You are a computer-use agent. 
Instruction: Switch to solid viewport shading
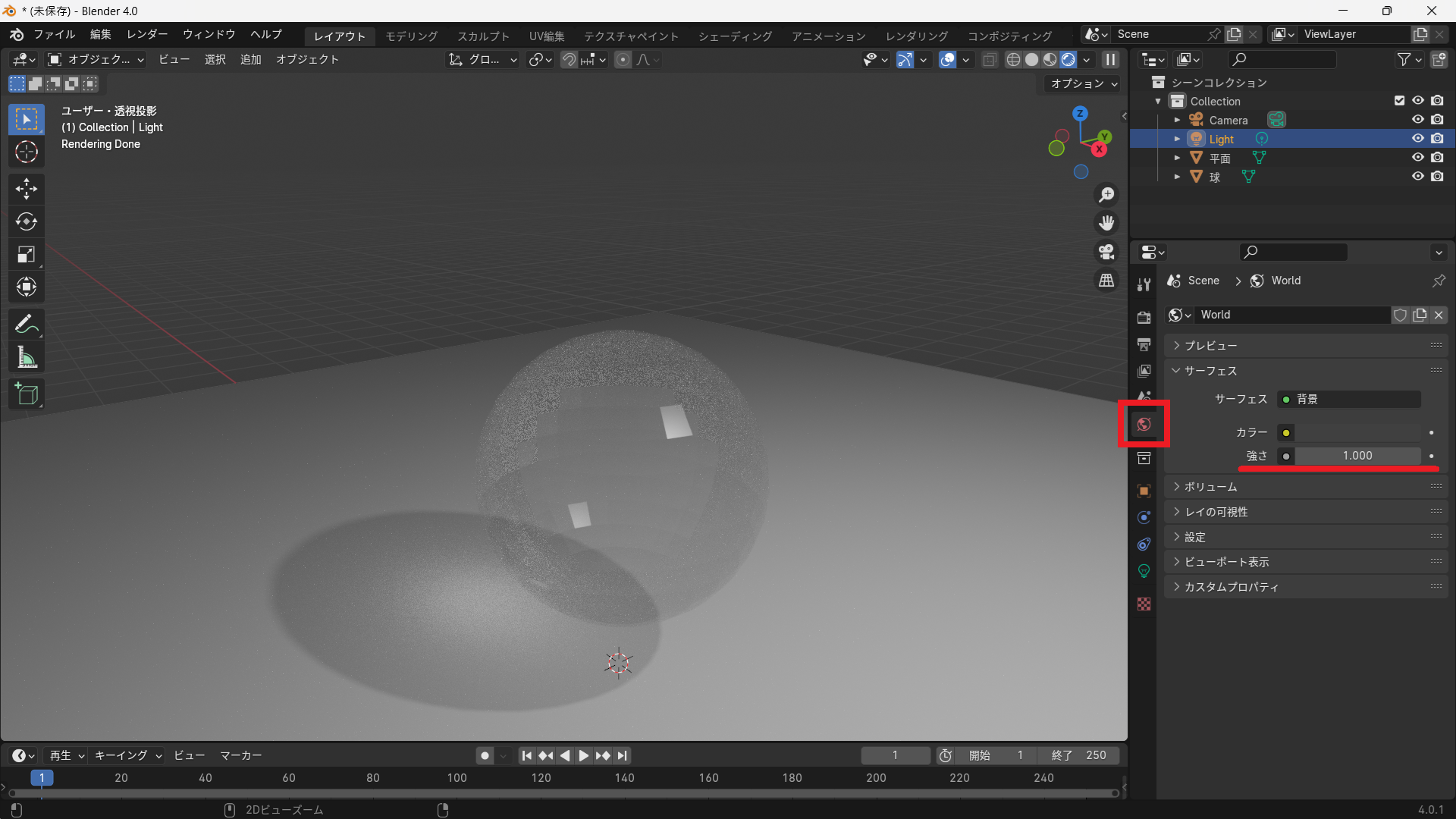(x=1031, y=60)
